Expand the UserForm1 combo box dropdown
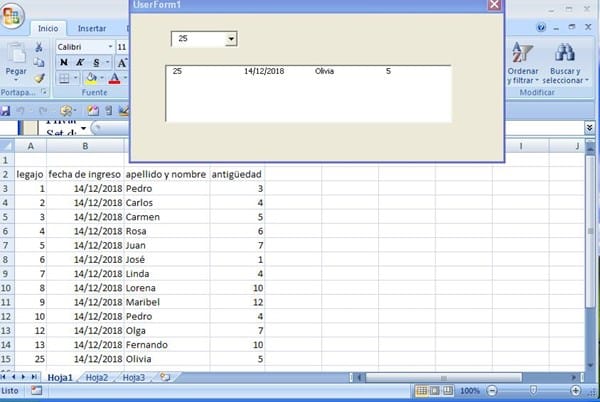The image size is (600, 402). (x=231, y=39)
